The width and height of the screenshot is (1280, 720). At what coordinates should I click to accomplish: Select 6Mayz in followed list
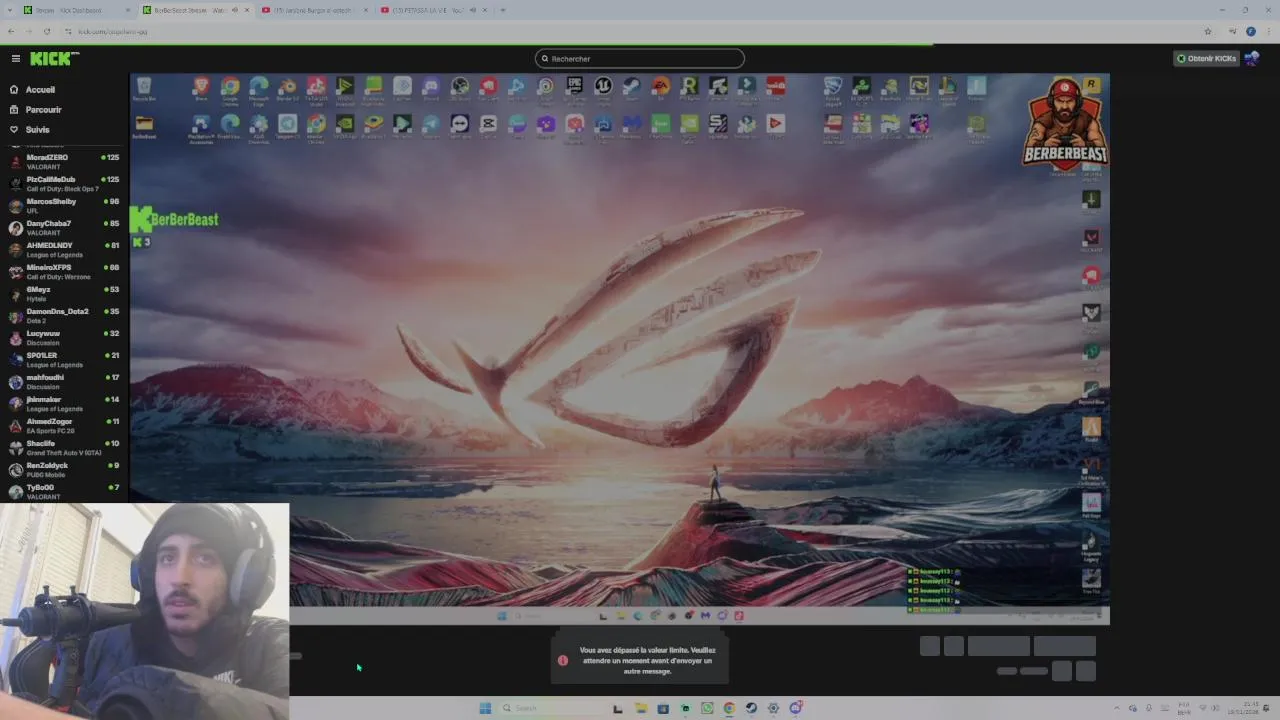[64, 294]
